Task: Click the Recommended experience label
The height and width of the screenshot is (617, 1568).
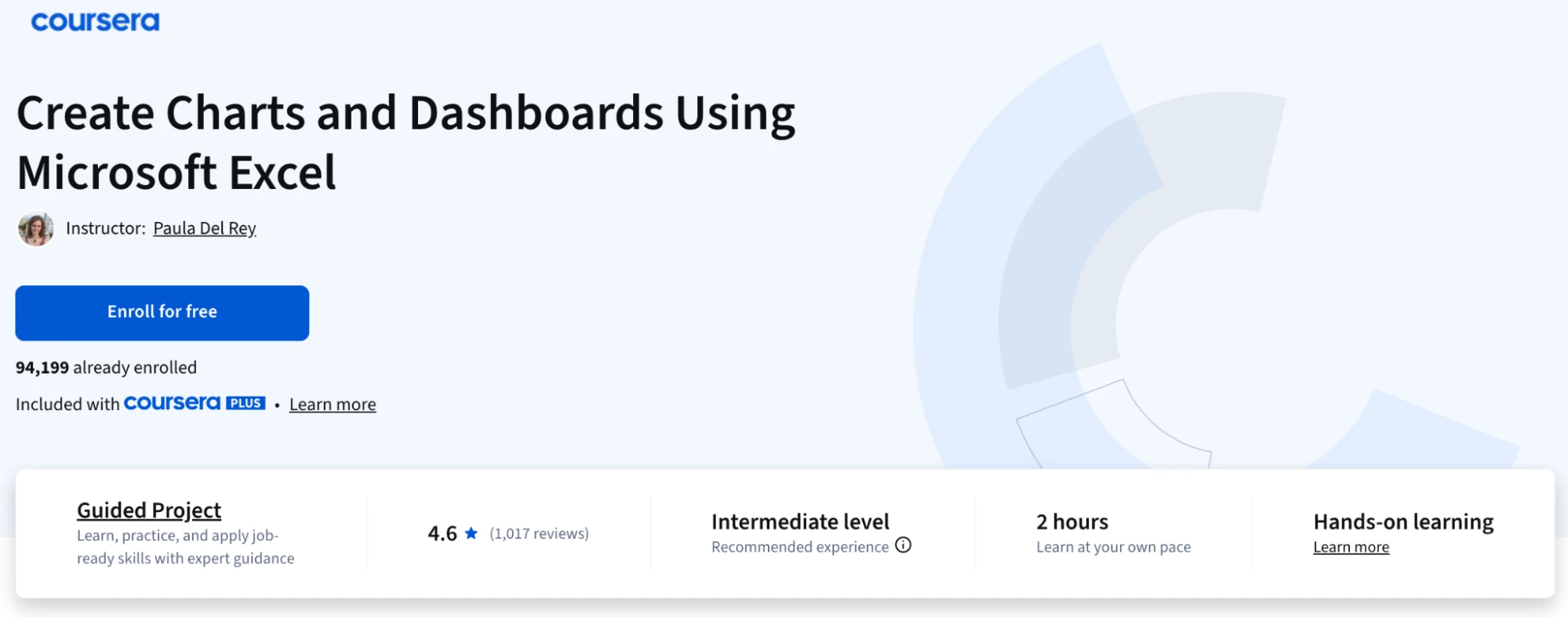Action: point(800,547)
